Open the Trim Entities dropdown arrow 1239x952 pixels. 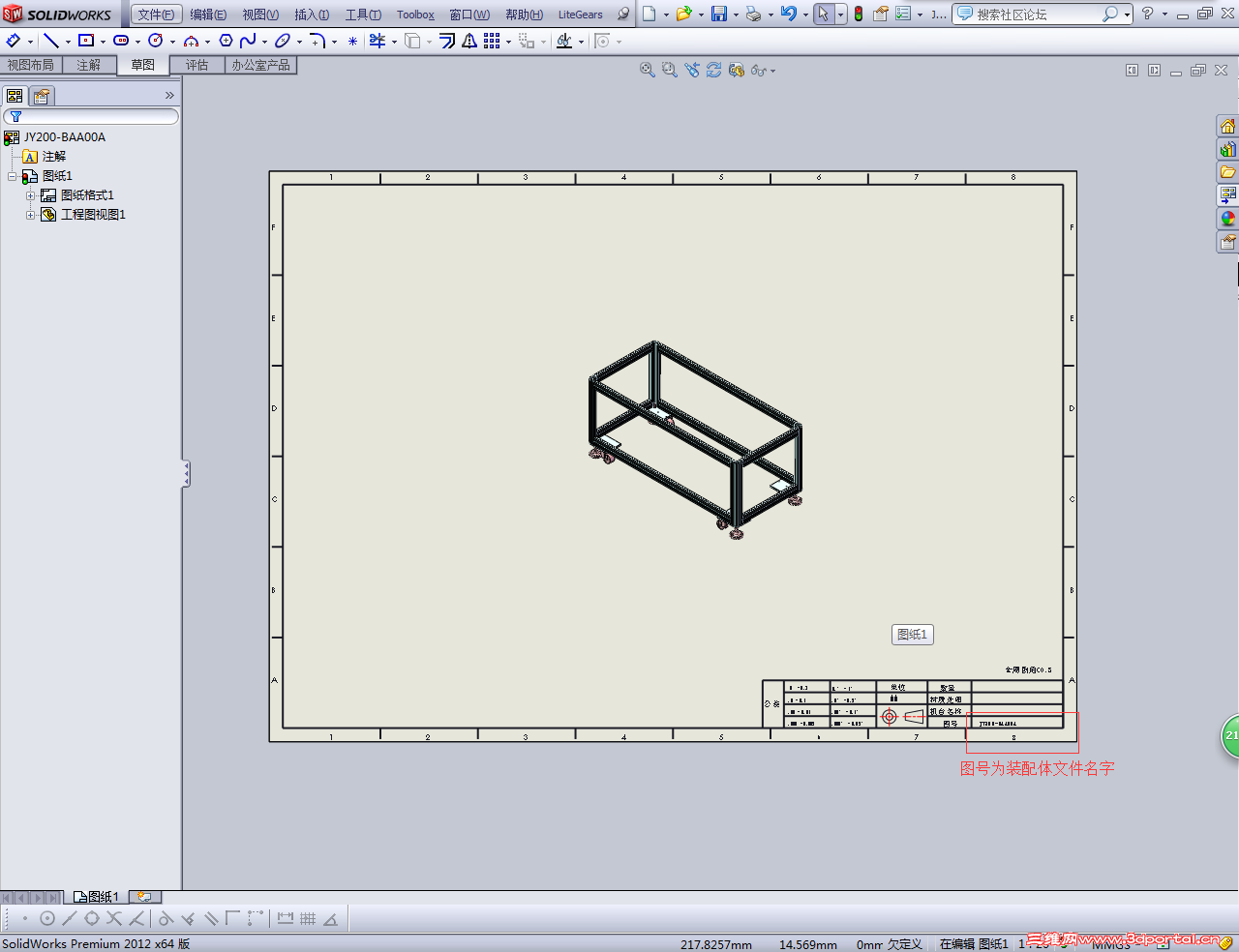pyautogui.click(x=394, y=42)
